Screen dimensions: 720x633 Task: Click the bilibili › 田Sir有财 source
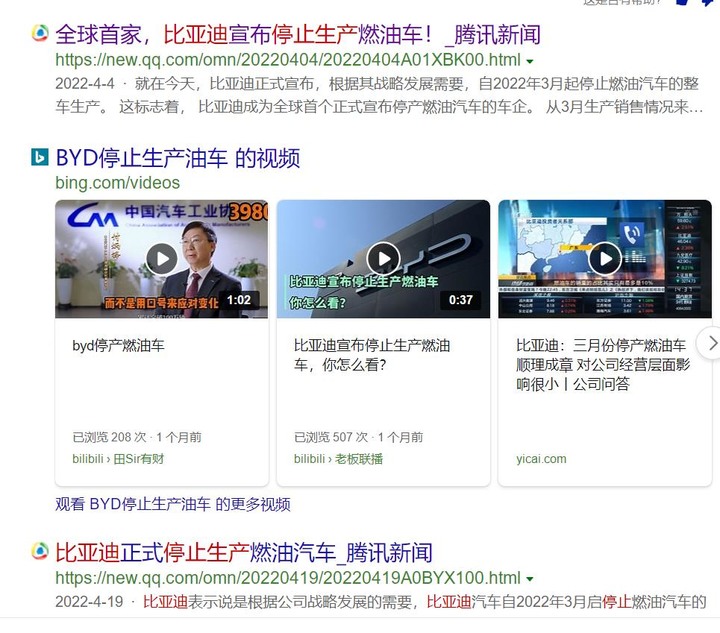pos(118,459)
